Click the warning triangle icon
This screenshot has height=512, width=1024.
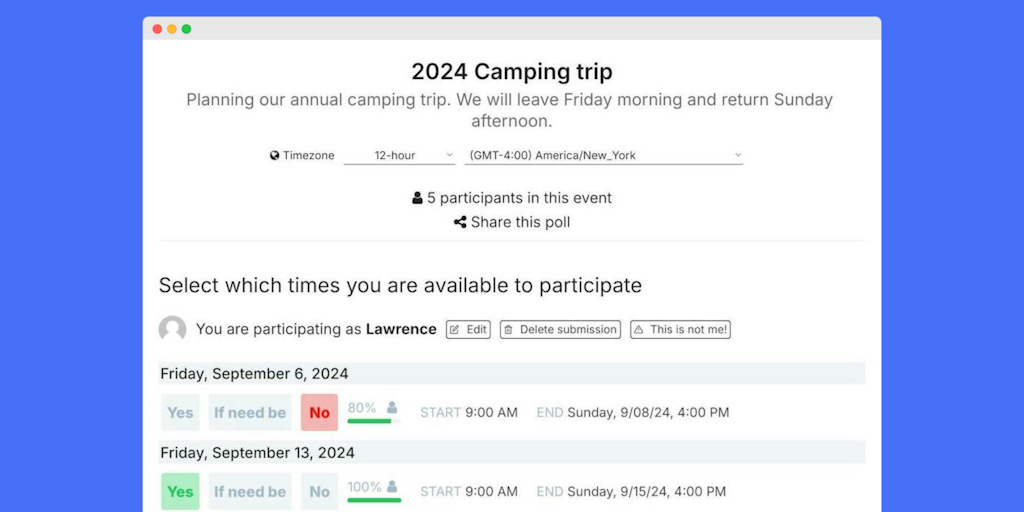pos(639,329)
